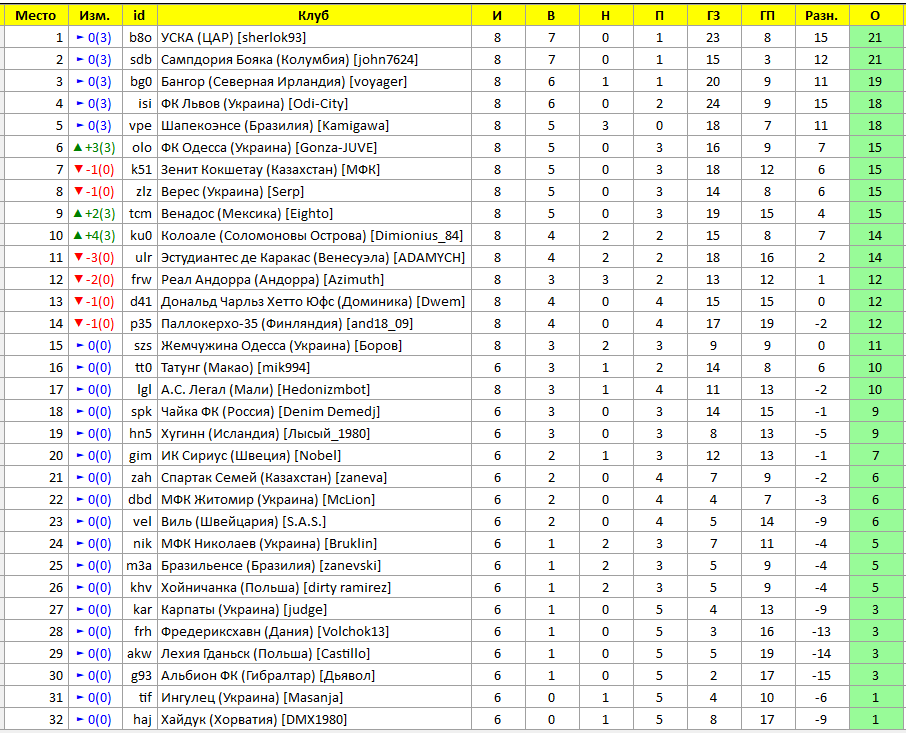Screen dimensions: 906x733
Task: Click the red down arrow for Дональд Чарльз Хетто Юфс
Action: [79, 301]
